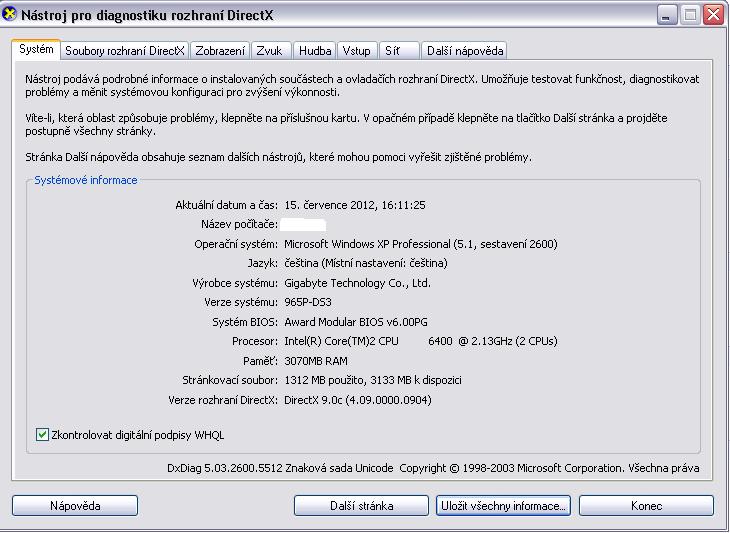Click the čeština (Místní nastavení) value
Viewport: 730px width, 533px height.
(365, 263)
